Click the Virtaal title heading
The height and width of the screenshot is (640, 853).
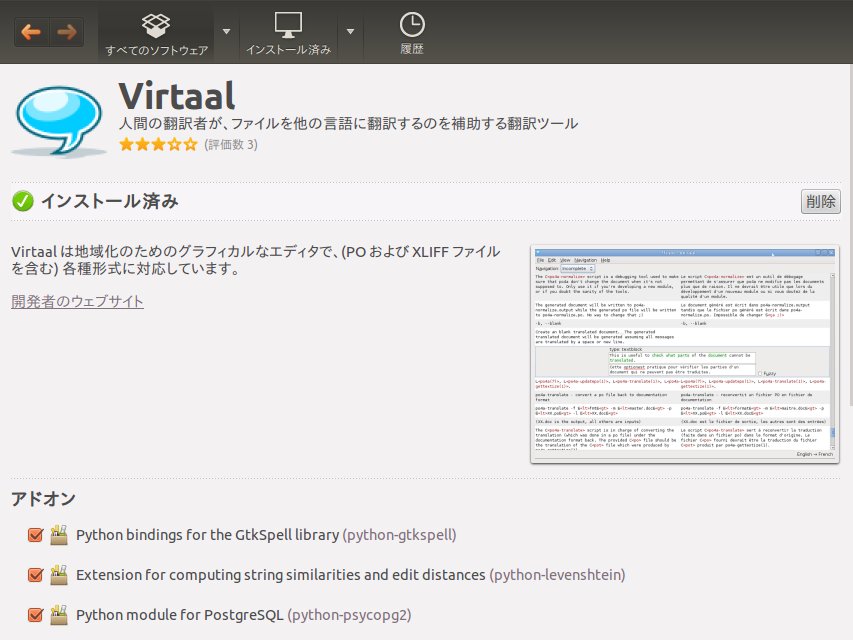coord(177,96)
